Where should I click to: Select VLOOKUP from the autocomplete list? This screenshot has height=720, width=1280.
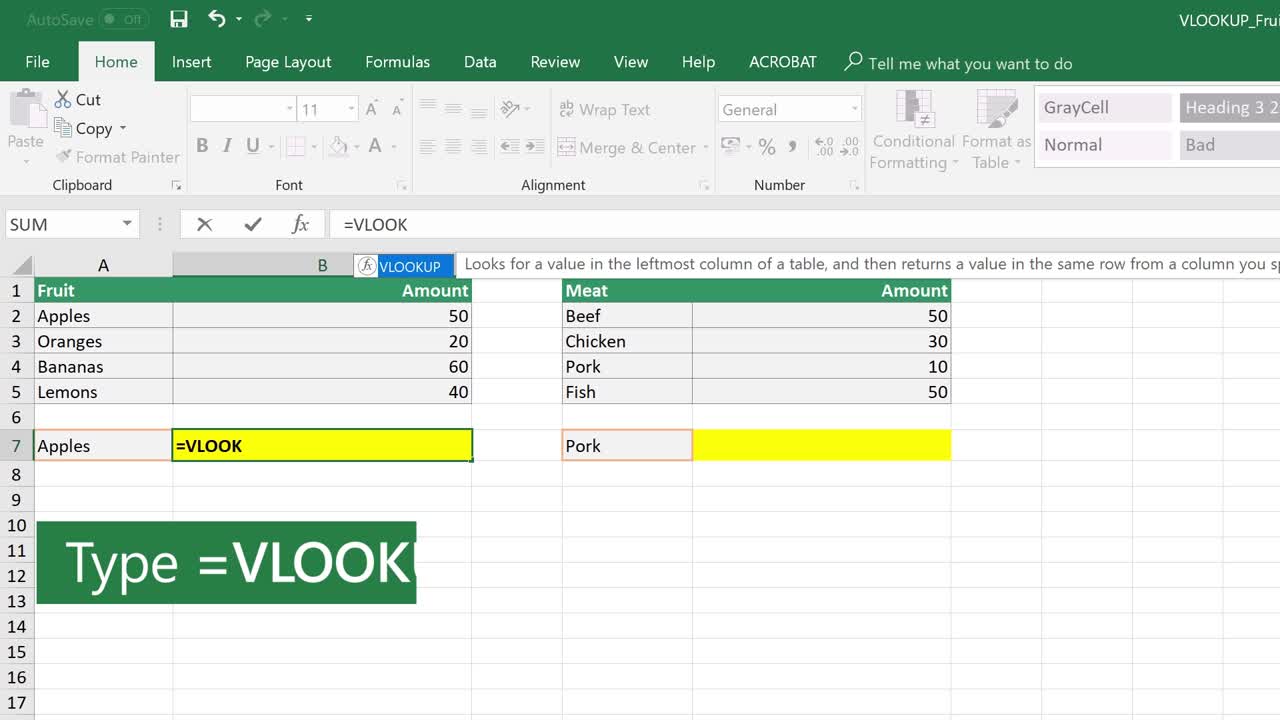pos(405,266)
